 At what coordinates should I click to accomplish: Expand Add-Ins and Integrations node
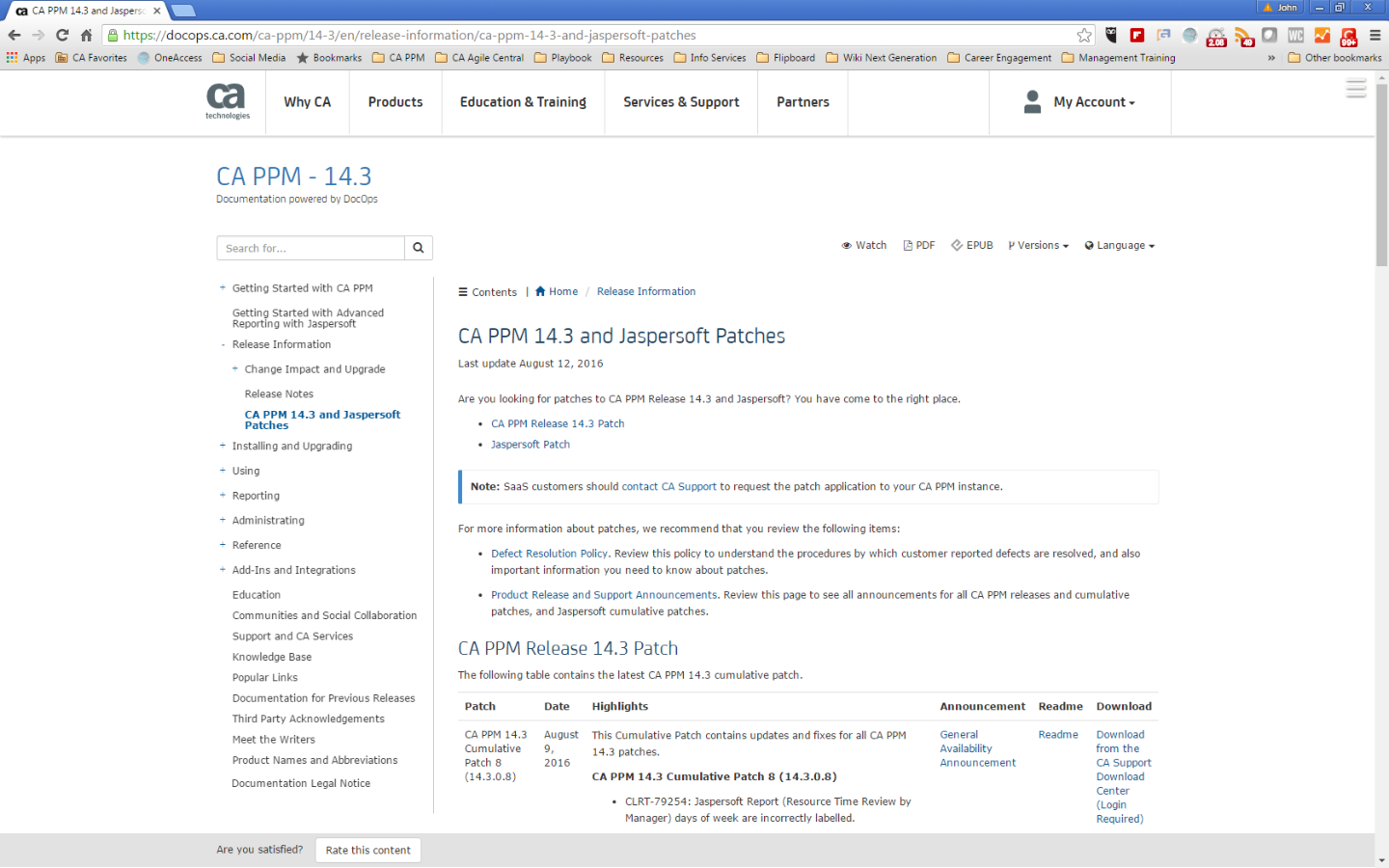pos(223,570)
